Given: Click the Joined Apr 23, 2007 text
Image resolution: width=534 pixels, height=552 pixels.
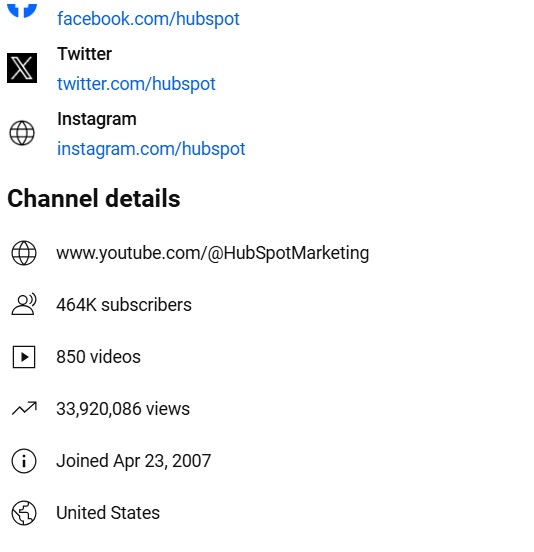Looking at the screenshot, I should coord(134,461).
